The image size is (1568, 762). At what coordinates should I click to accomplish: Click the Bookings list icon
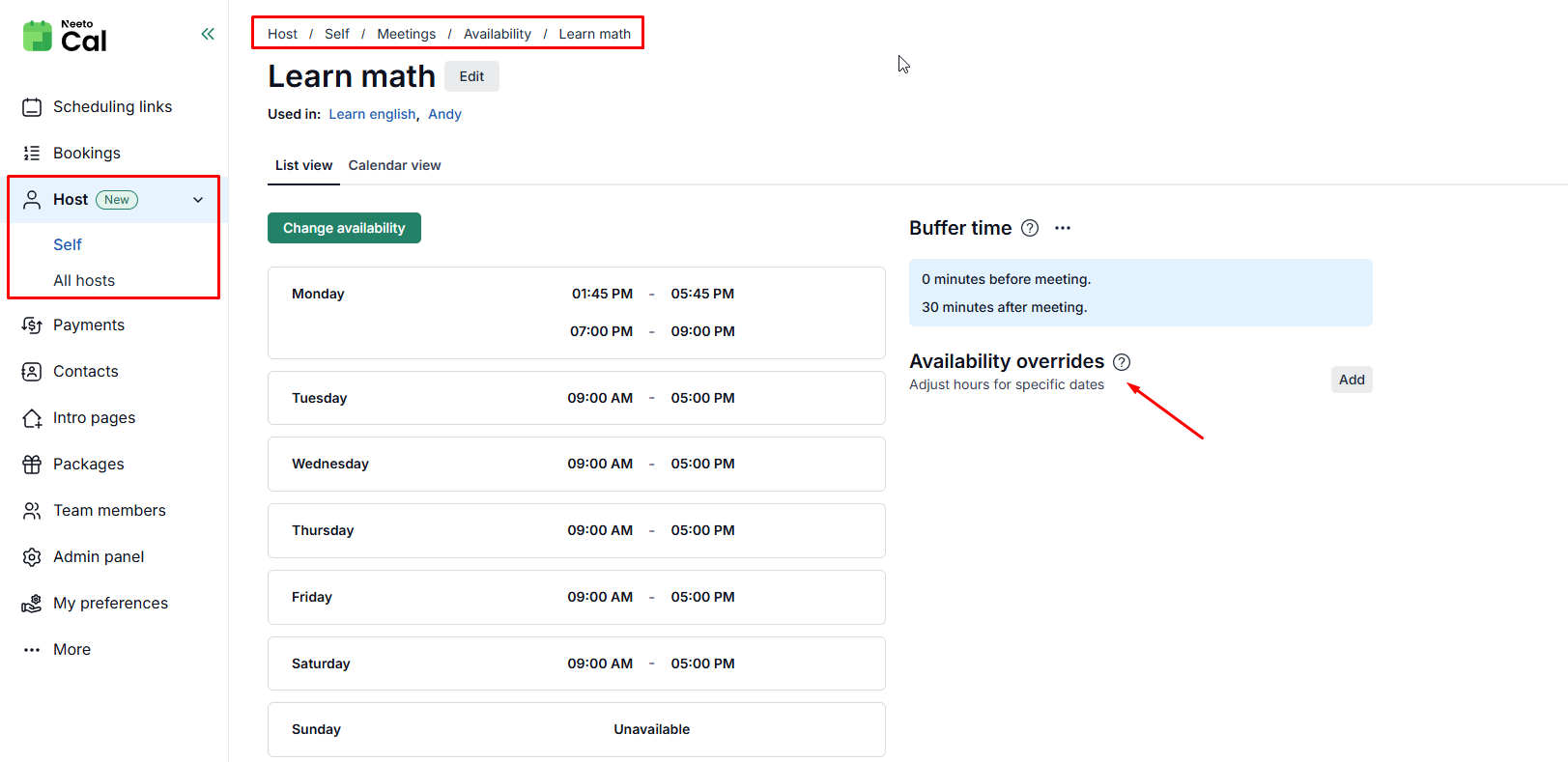[32, 154]
